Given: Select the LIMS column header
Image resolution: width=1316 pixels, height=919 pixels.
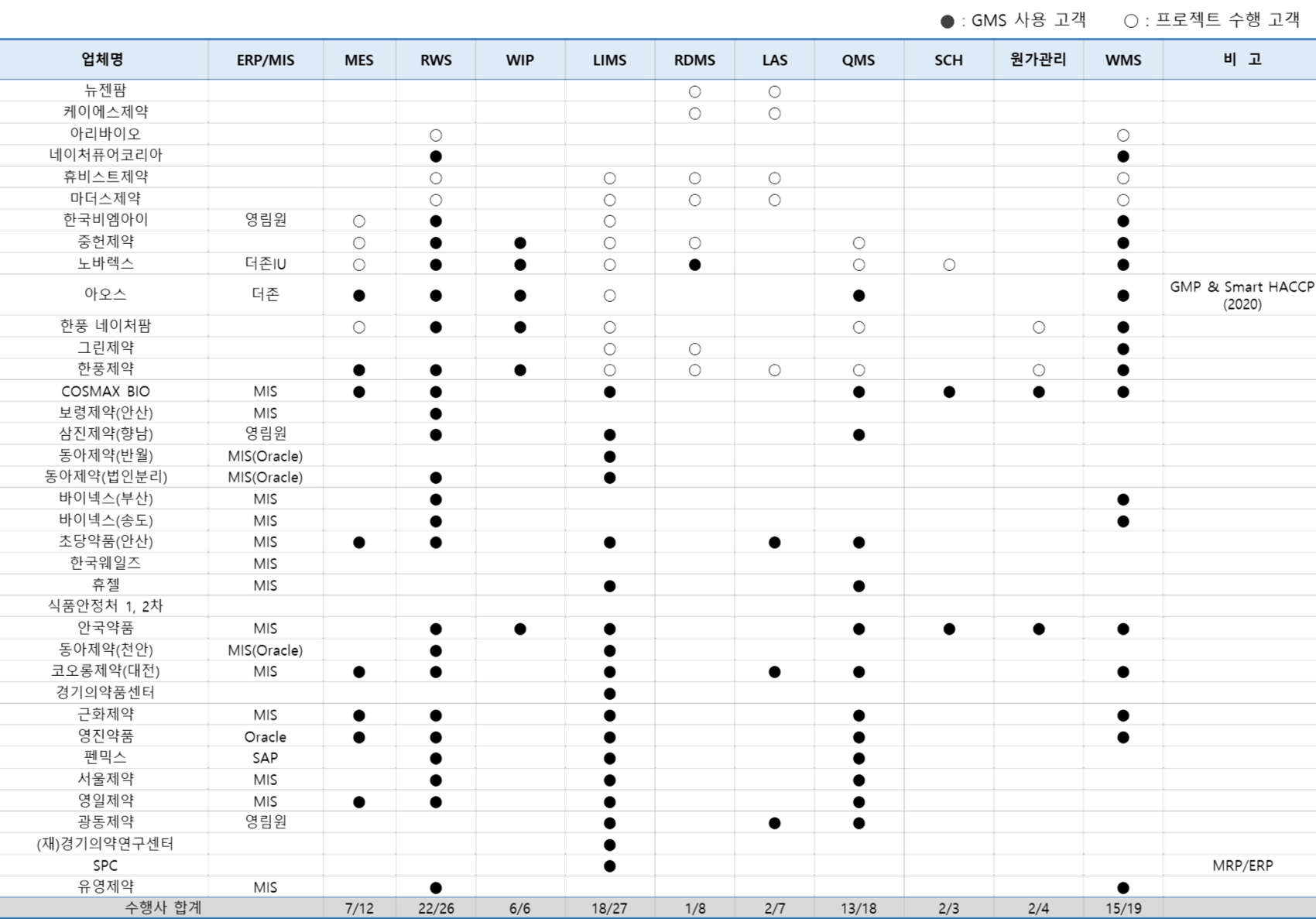Looking at the screenshot, I should [609, 60].
